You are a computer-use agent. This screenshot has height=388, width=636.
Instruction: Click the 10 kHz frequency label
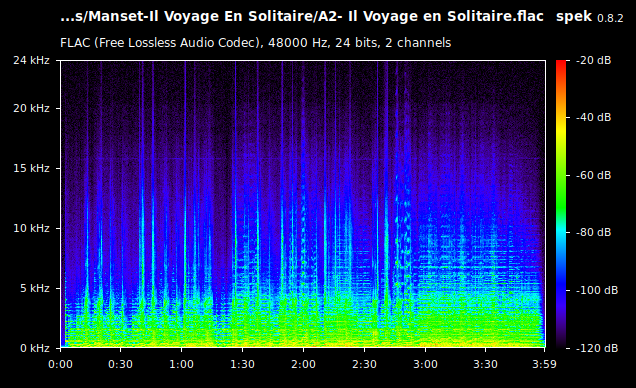point(31,228)
